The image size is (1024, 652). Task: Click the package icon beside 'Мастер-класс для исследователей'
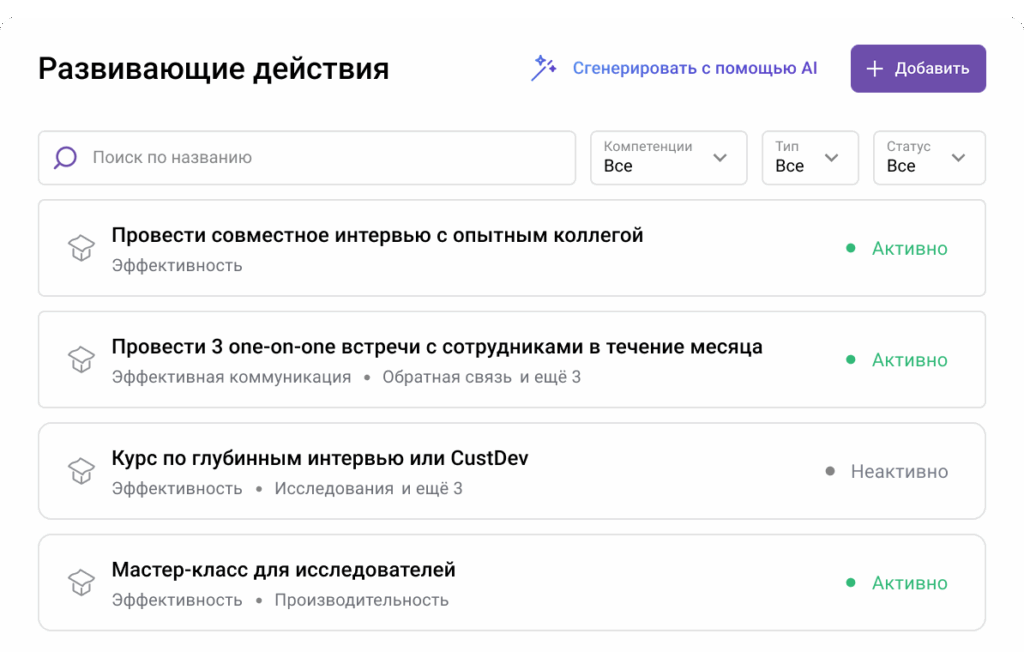pyautogui.click(x=79, y=582)
